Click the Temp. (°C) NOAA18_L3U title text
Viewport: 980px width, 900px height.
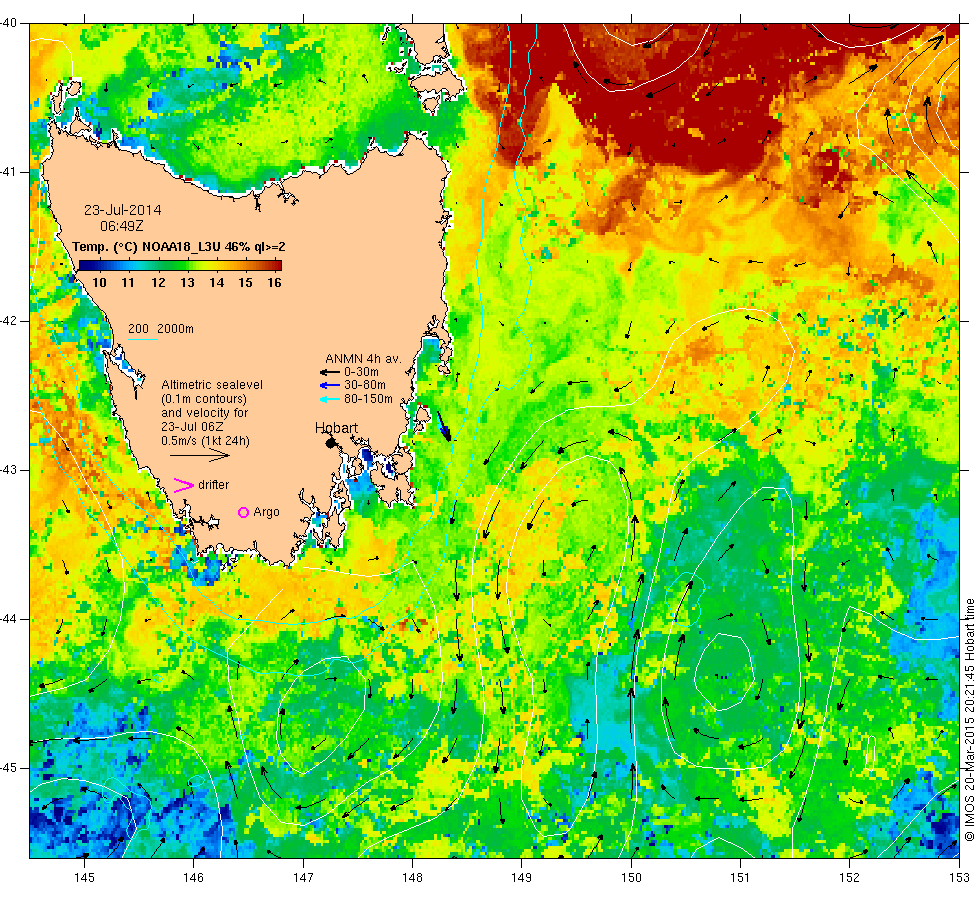(179, 246)
